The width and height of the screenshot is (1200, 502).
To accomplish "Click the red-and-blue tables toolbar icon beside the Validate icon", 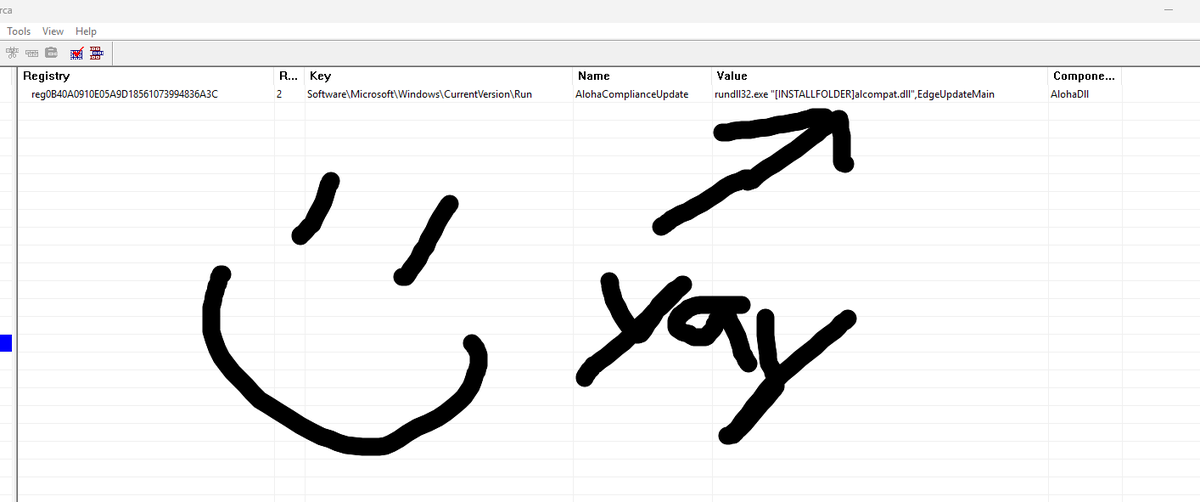I will 96,52.
